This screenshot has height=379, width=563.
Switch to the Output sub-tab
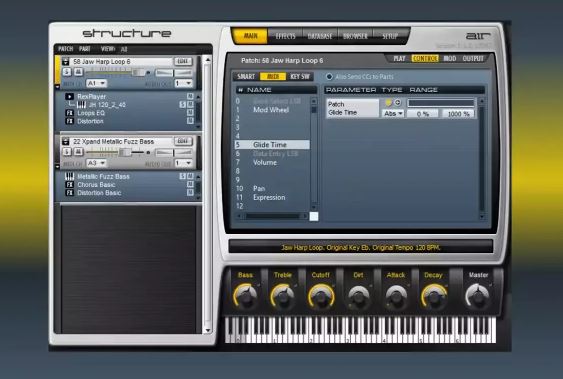(x=473, y=59)
